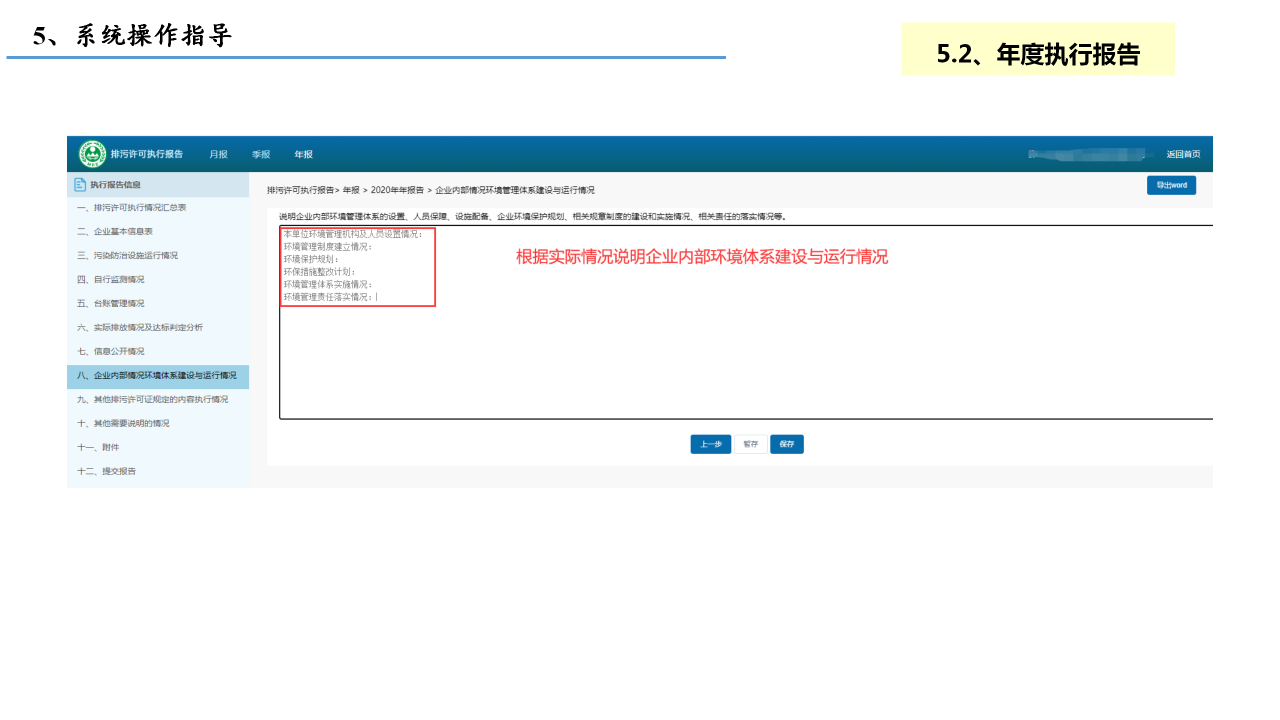The height and width of the screenshot is (720, 1280).
Task: Click the blue 保存 button
Action: pyautogui.click(x=787, y=445)
